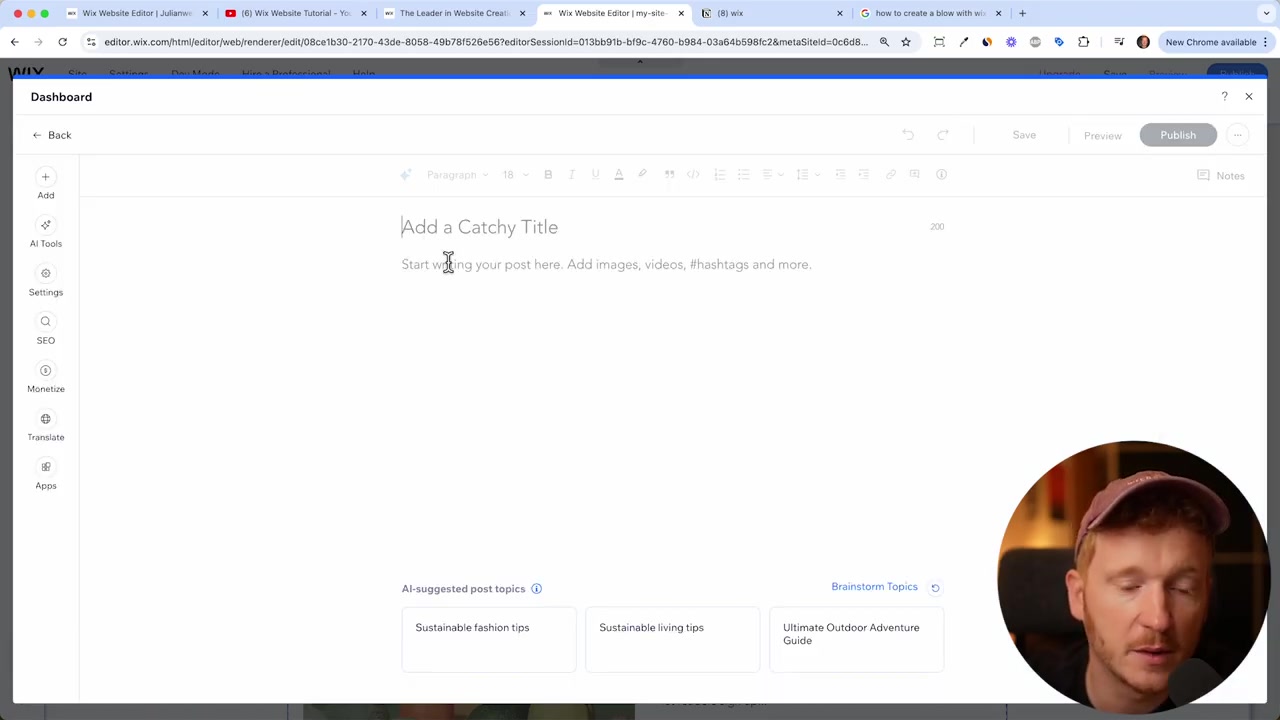Click the Add a Catchy Title field

(661, 227)
